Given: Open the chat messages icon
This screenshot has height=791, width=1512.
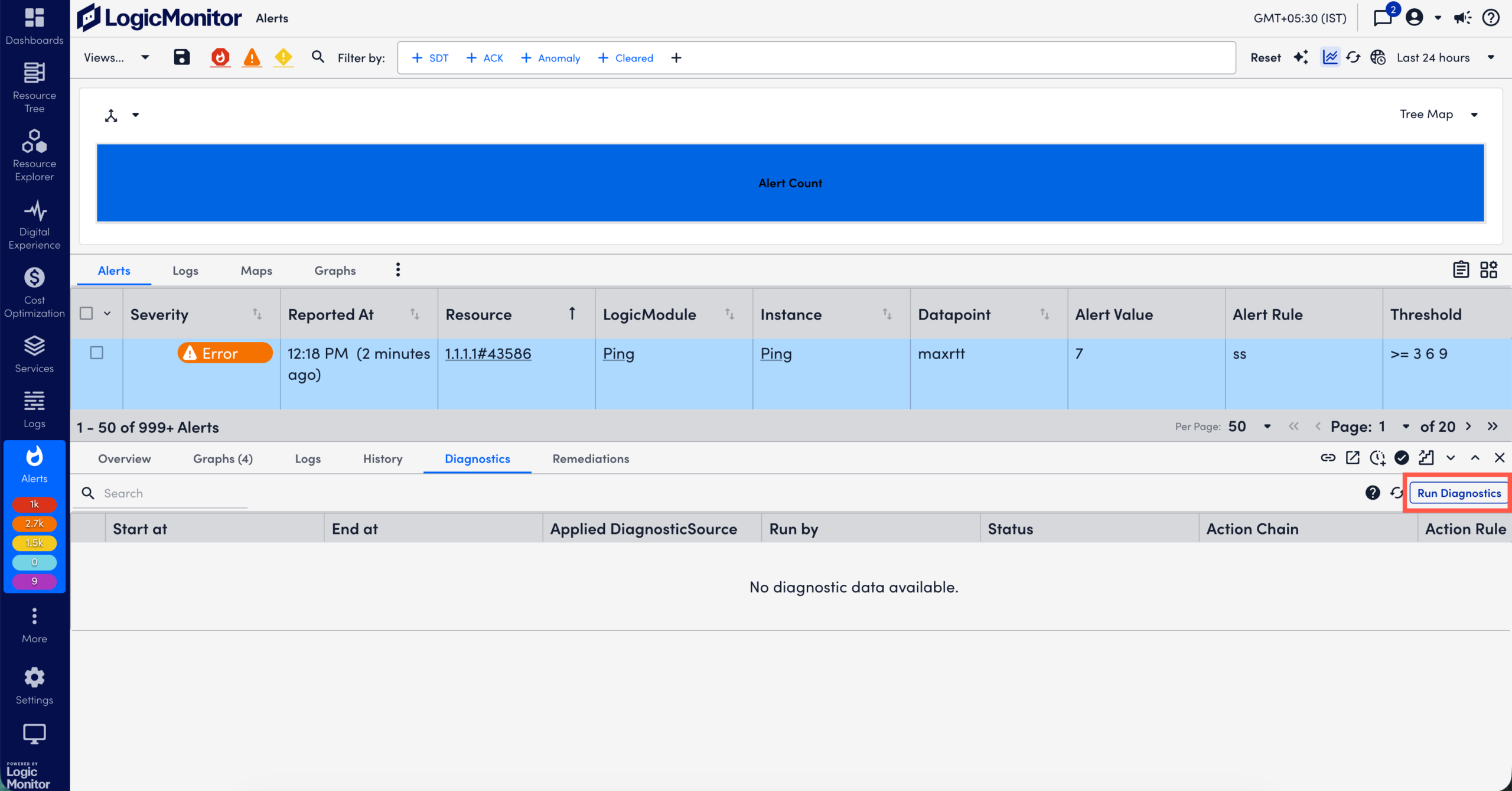Looking at the screenshot, I should click(1383, 18).
